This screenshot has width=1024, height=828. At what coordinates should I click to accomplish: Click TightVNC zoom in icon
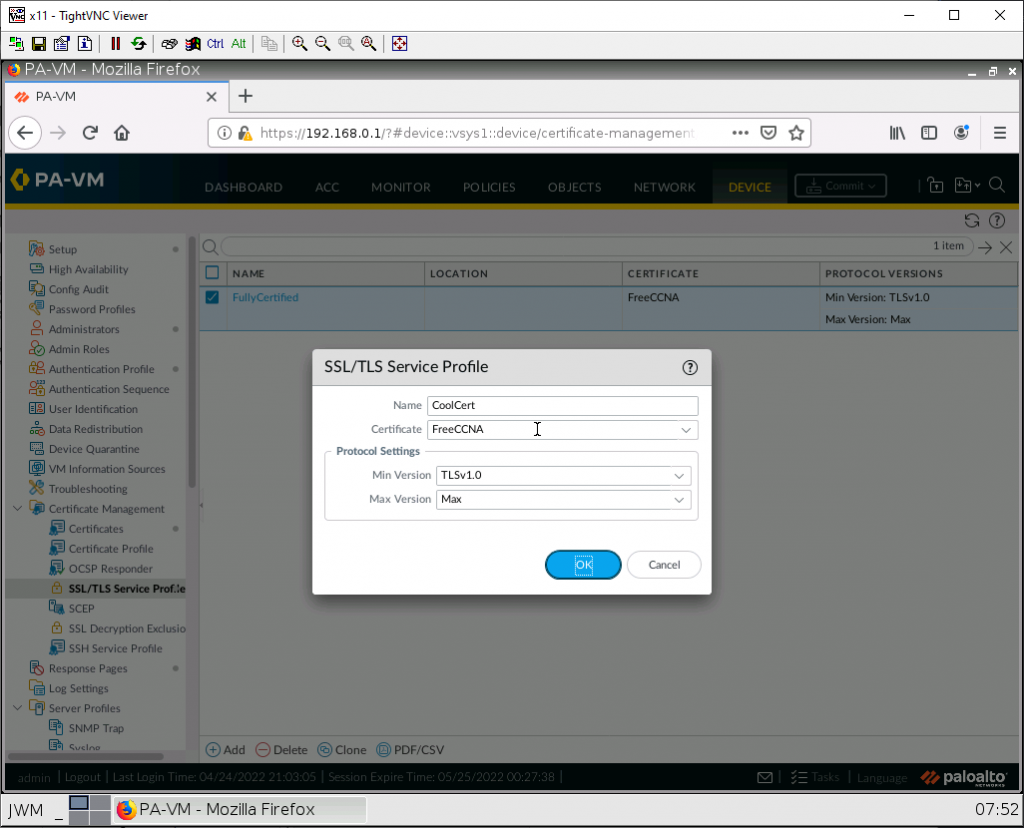click(x=299, y=44)
